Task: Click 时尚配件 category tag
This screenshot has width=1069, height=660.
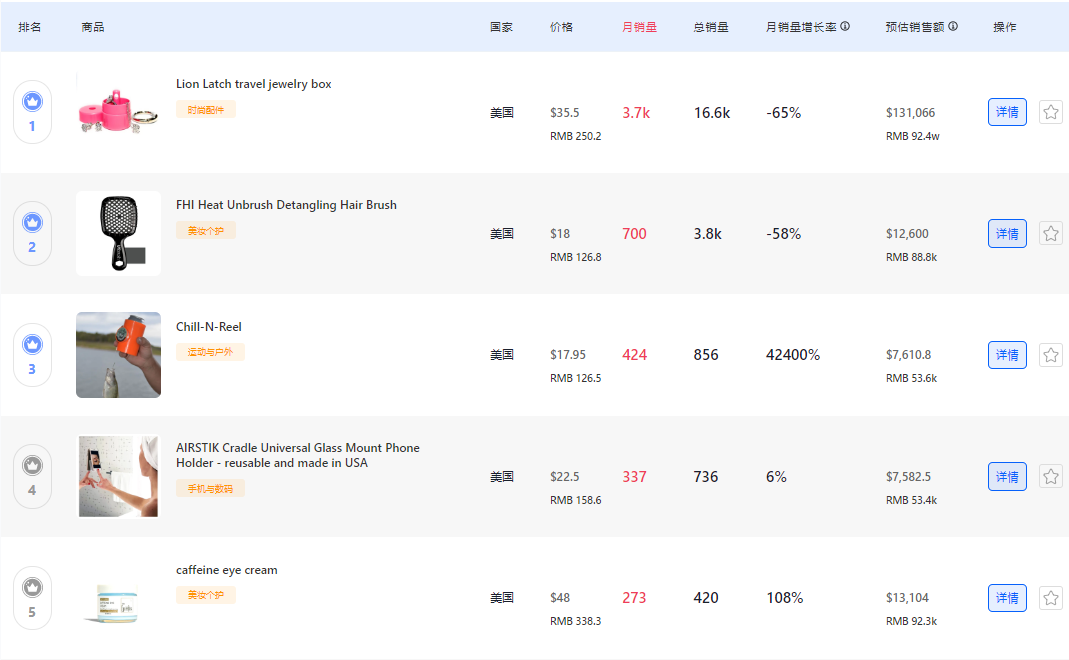Action: click(x=205, y=110)
